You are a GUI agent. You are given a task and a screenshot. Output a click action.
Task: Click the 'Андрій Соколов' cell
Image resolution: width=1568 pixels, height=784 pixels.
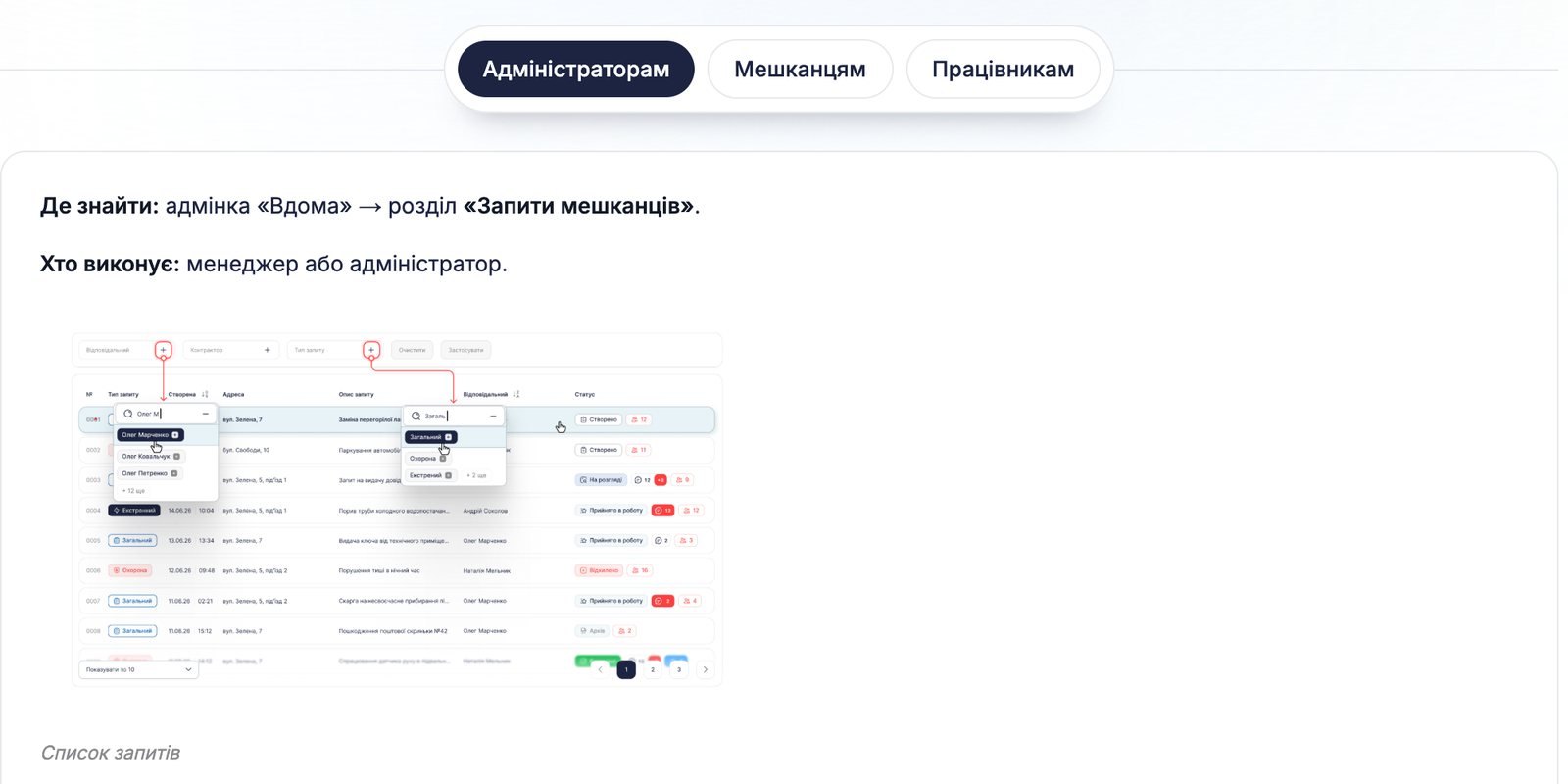pos(486,511)
